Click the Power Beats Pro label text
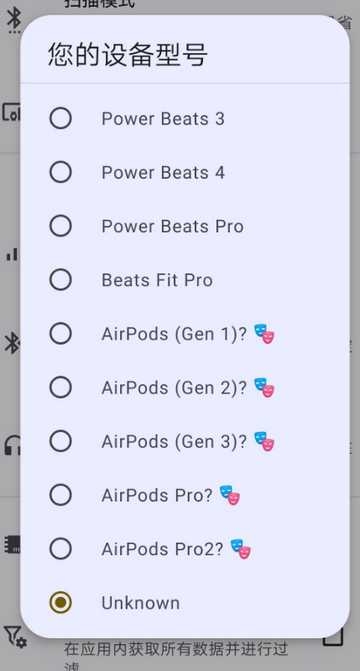 173,226
